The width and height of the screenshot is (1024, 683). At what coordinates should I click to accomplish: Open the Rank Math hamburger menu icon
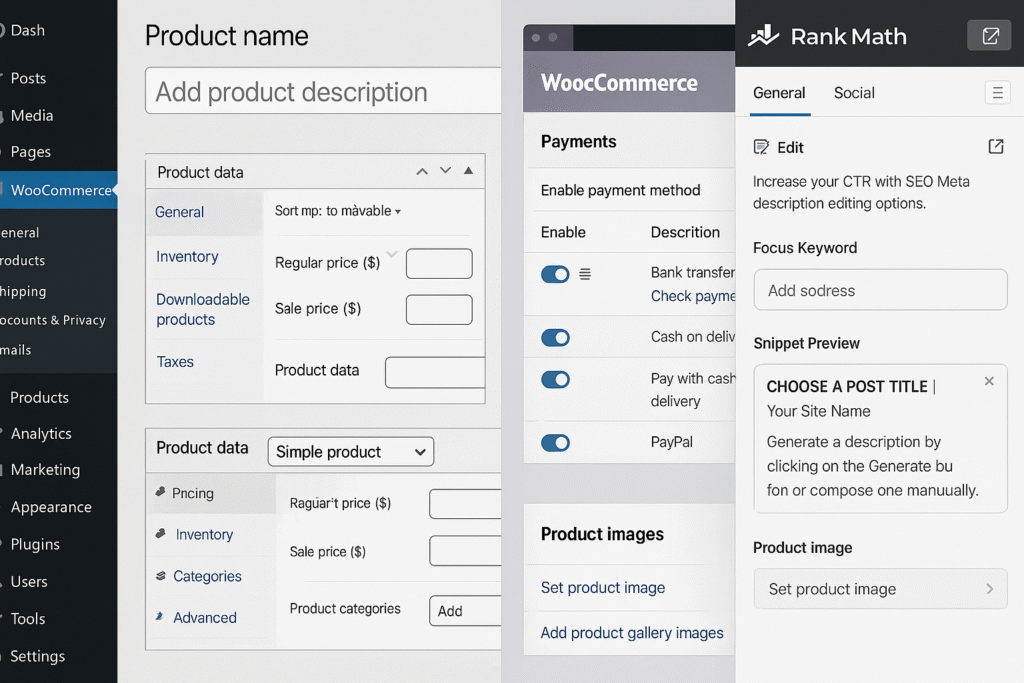[x=997, y=93]
